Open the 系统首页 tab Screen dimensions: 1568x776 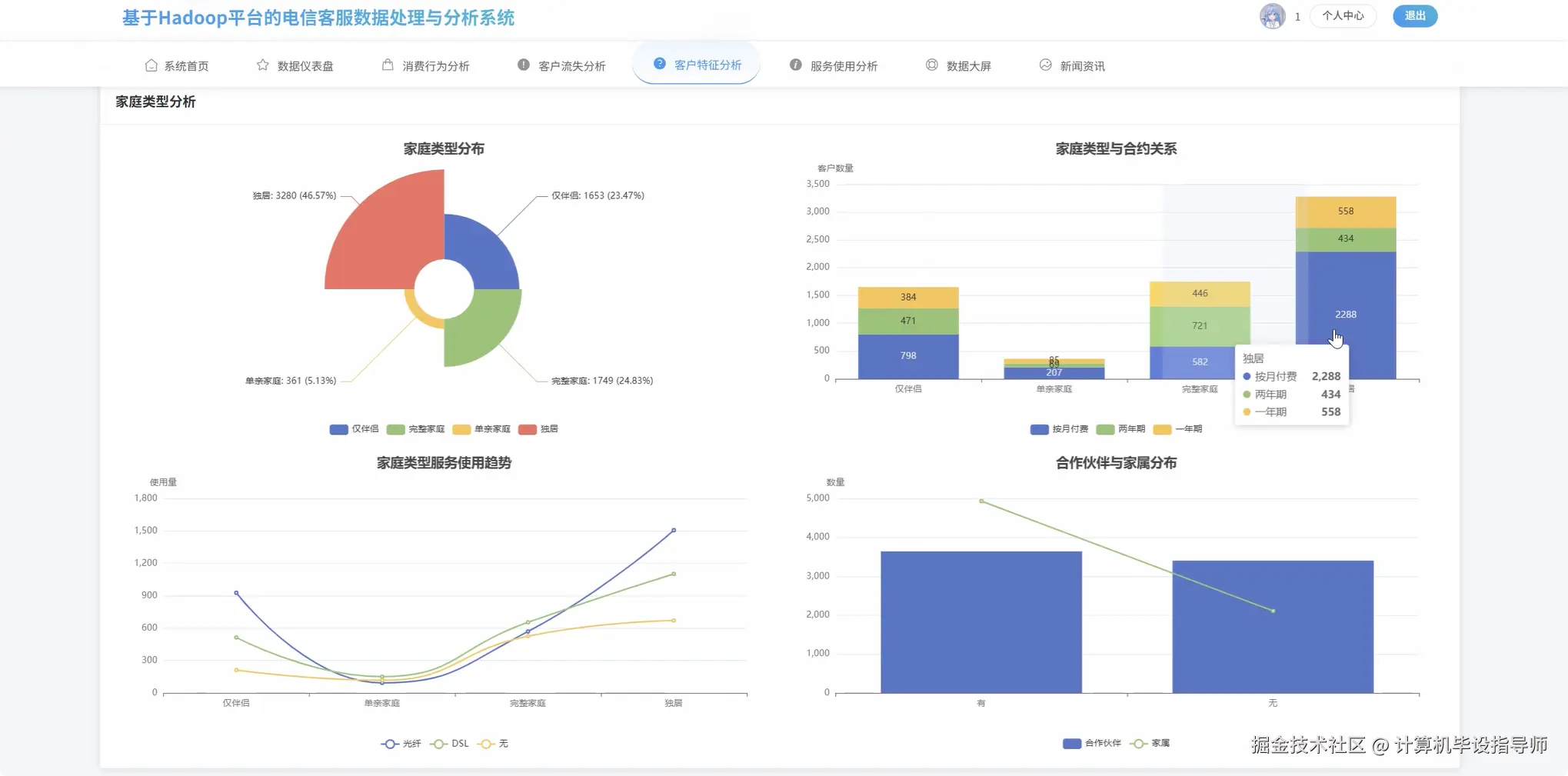pos(177,65)
